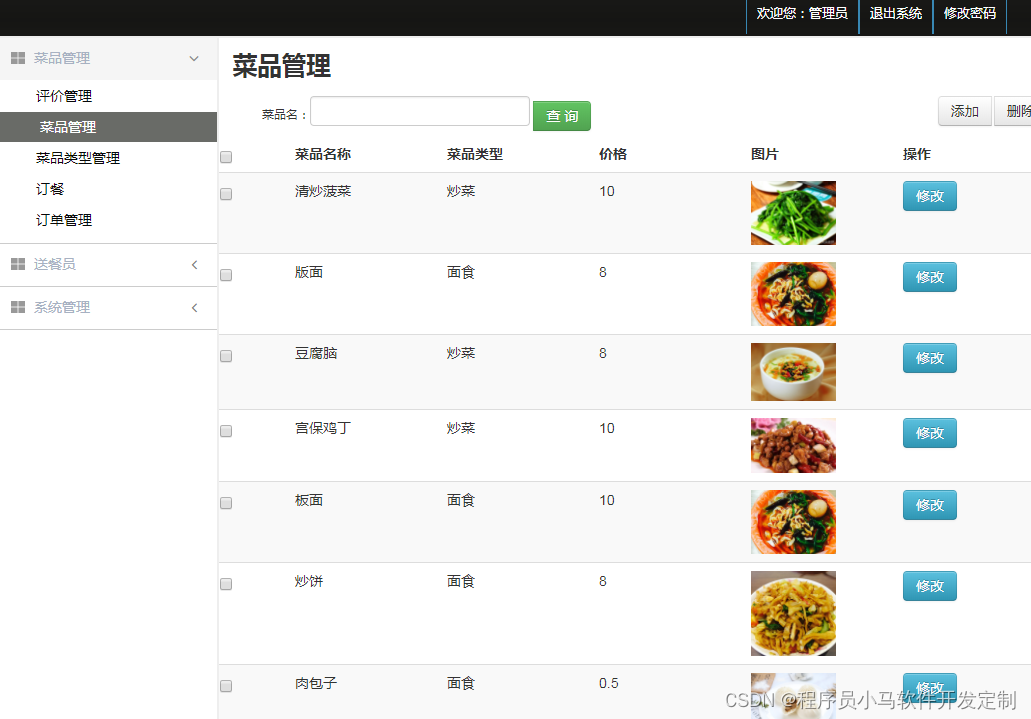
Task: Check the checkbox for 豆腐脑 row
Action: (x=225, y=355)
